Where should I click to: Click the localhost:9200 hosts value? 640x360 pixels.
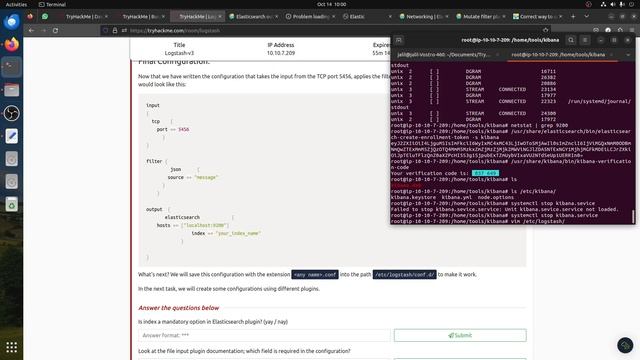[x=205, y=225]
